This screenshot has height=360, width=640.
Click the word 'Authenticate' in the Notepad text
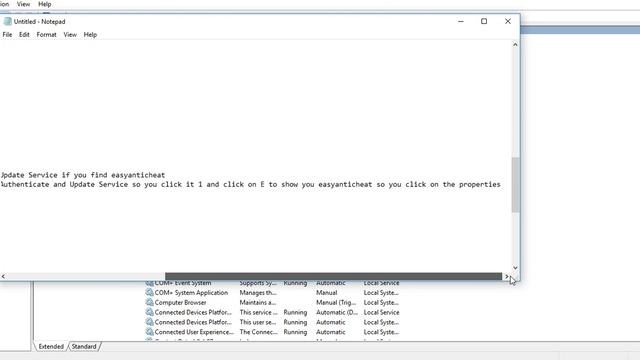[x=24, y=184]
